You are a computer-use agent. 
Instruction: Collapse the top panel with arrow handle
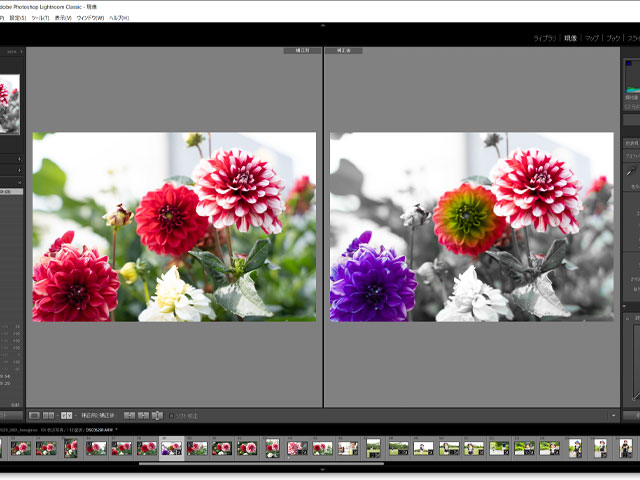pos(322,26)
